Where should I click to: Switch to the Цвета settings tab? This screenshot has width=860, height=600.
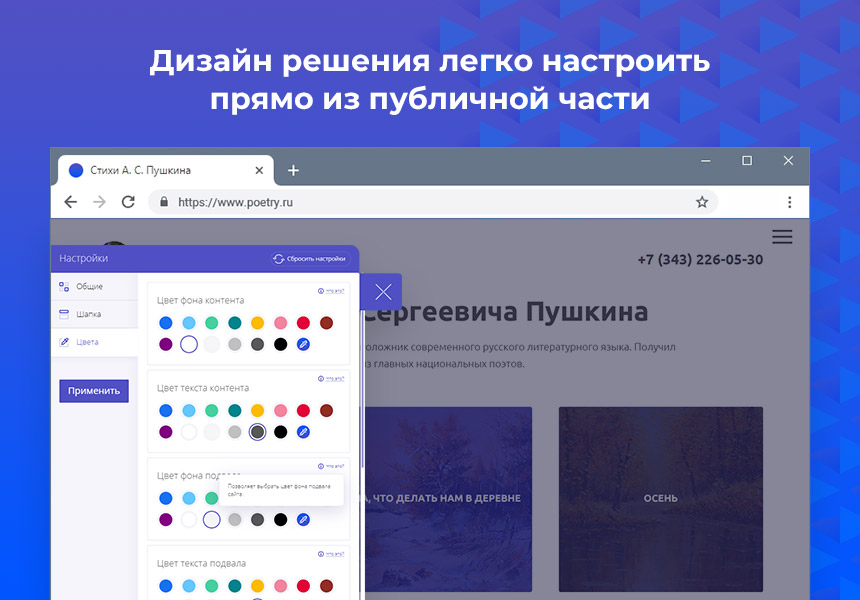(x=89, y=341)
